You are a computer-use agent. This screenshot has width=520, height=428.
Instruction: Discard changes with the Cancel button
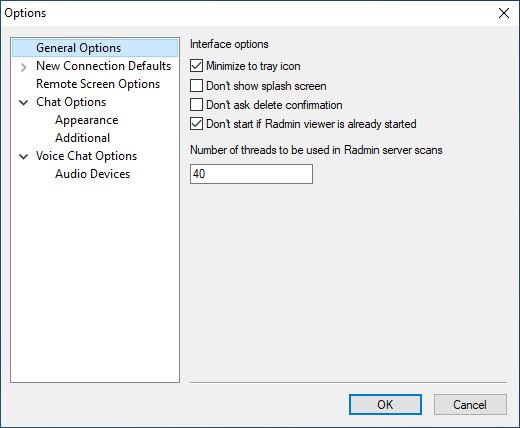pyautogui.click(x=470, y=405)
